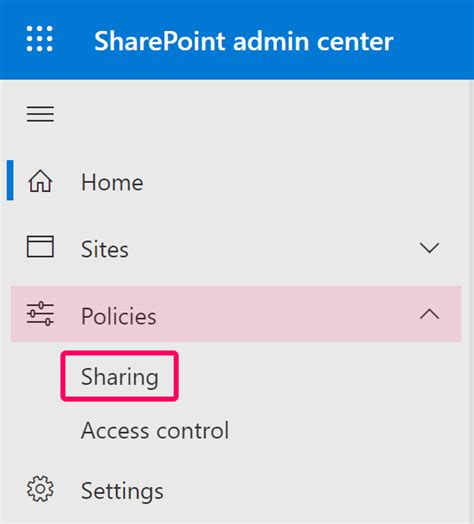Click the blue active indicator beside Home
The image size is (474, 524).
point(10,180)
